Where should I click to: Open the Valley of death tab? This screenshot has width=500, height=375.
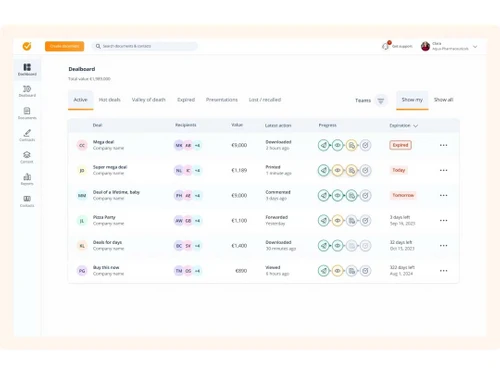point(148,100)
